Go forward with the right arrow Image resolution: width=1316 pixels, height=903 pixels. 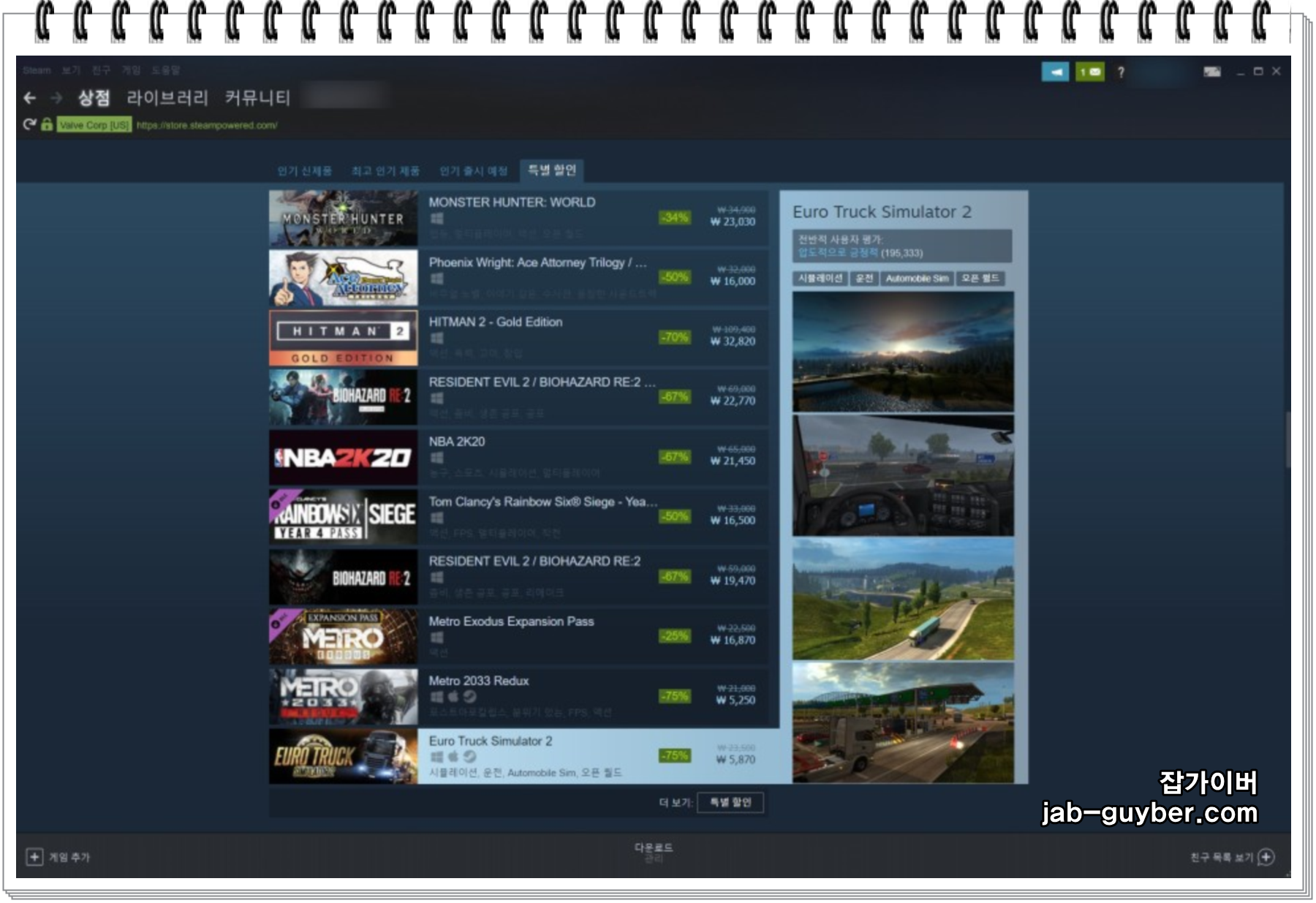pyautogui.click(x=56, y=97)
